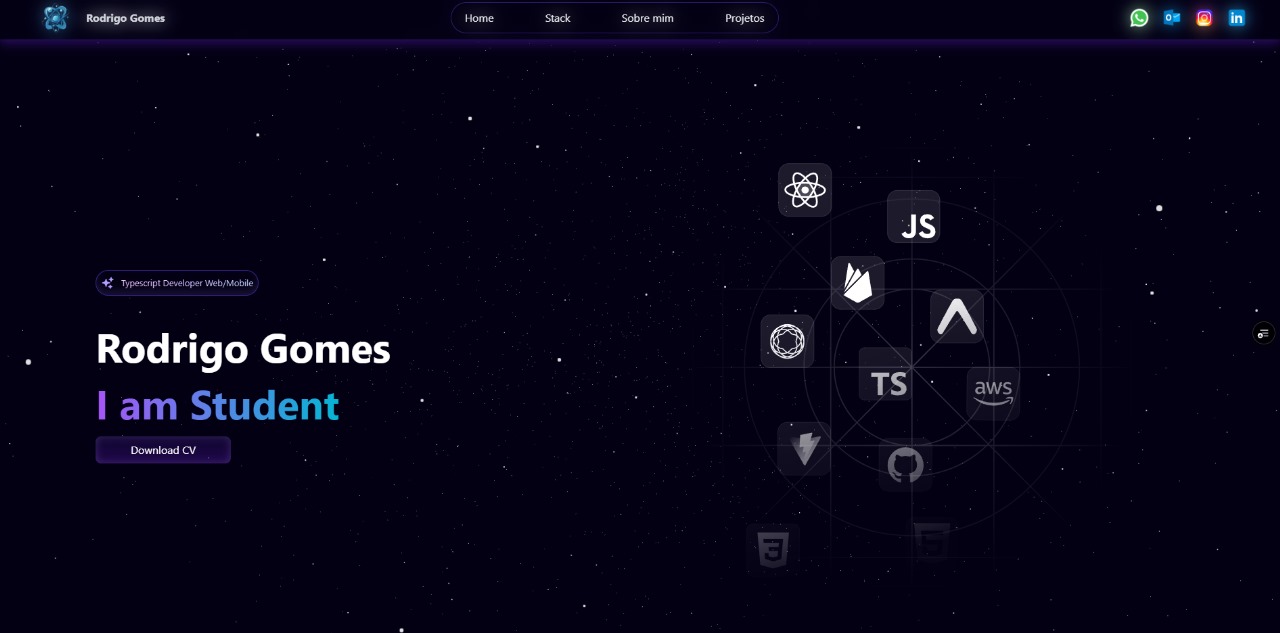
Task: Select the JS JavaScript icon tile
Action: pos(914,217)
